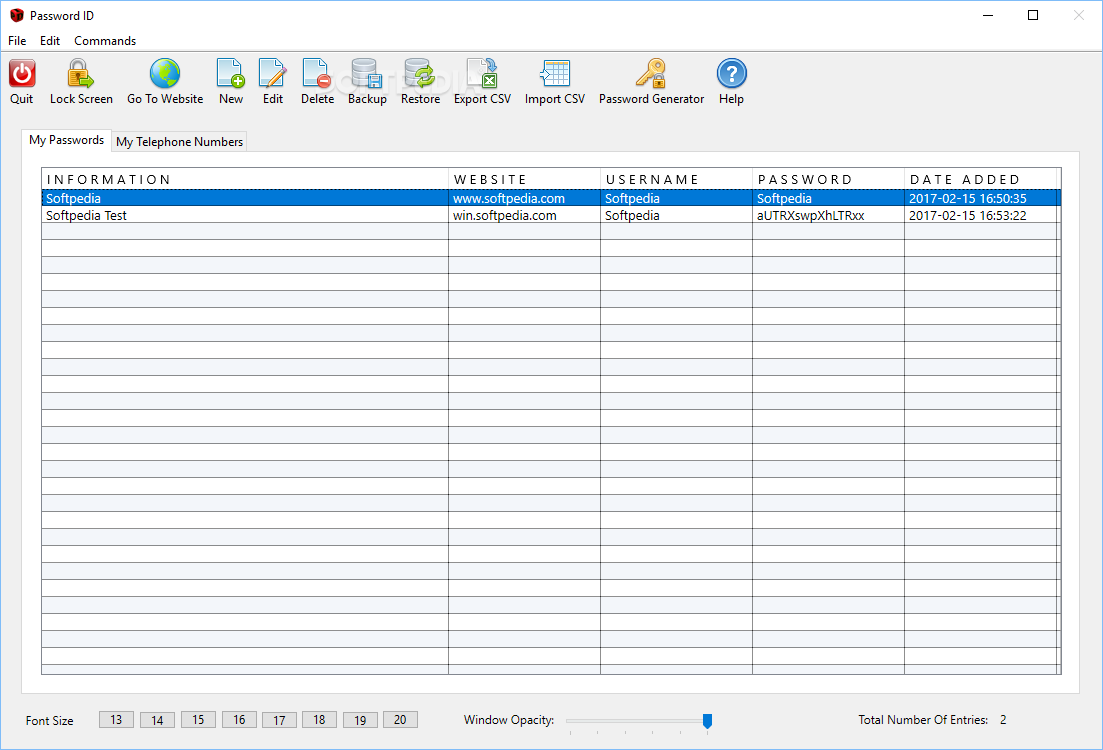Viewport: 1103px width, 750px height.
Task: Set font size to 15
Action: point(198,720)
